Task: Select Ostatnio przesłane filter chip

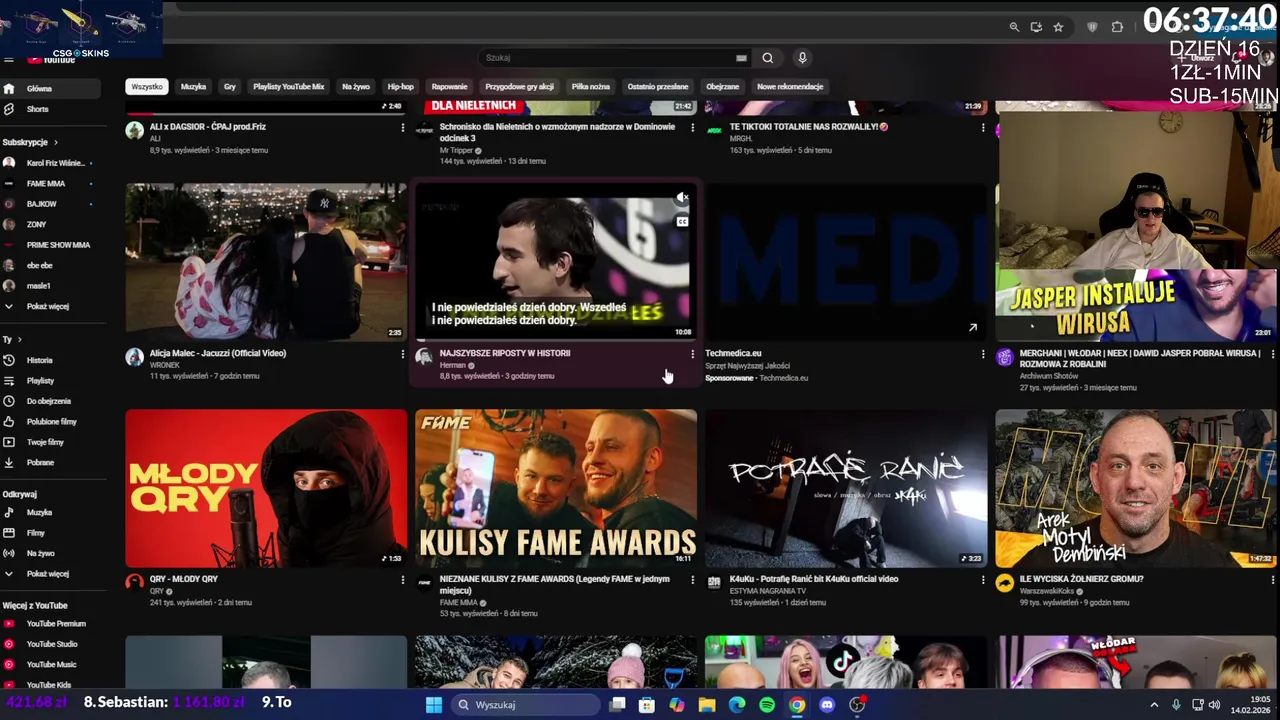Action: click(658, 87)
